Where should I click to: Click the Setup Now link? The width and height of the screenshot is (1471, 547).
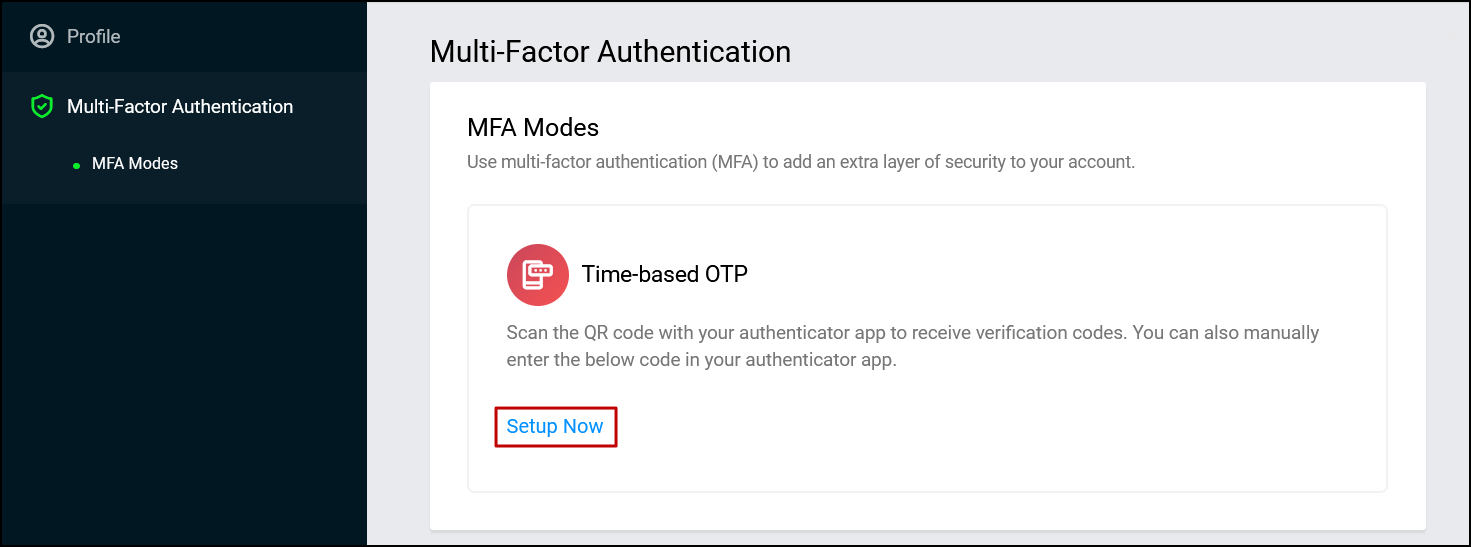pos(555,427)
